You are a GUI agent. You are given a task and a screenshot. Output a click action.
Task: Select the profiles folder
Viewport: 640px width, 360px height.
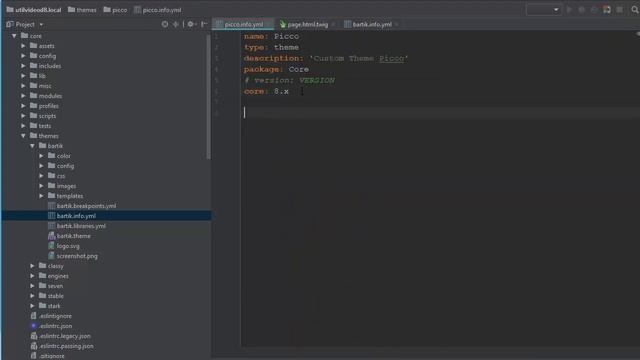(x=44, y=106)
